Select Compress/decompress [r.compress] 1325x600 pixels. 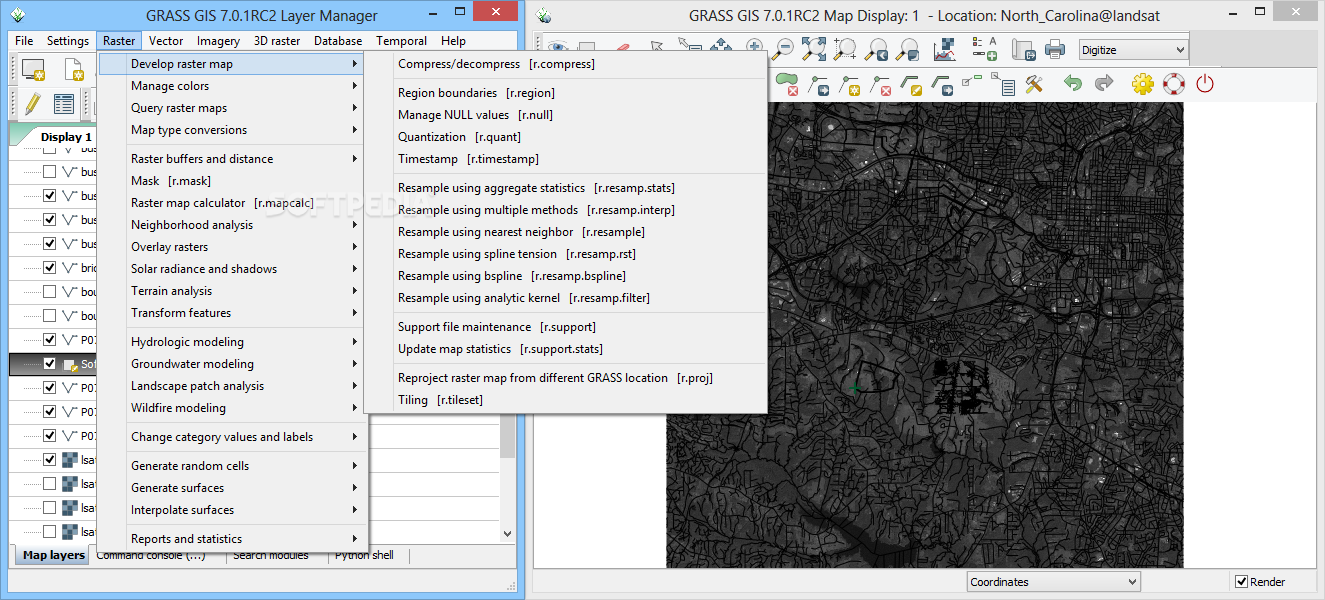click(566, 64)
